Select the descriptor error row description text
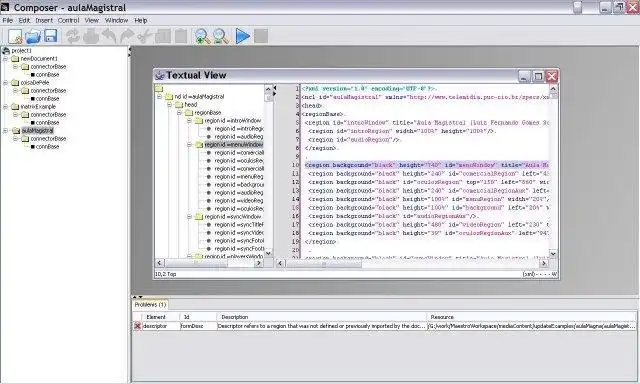This screenshot has width=640, height=384. point(321,326)
